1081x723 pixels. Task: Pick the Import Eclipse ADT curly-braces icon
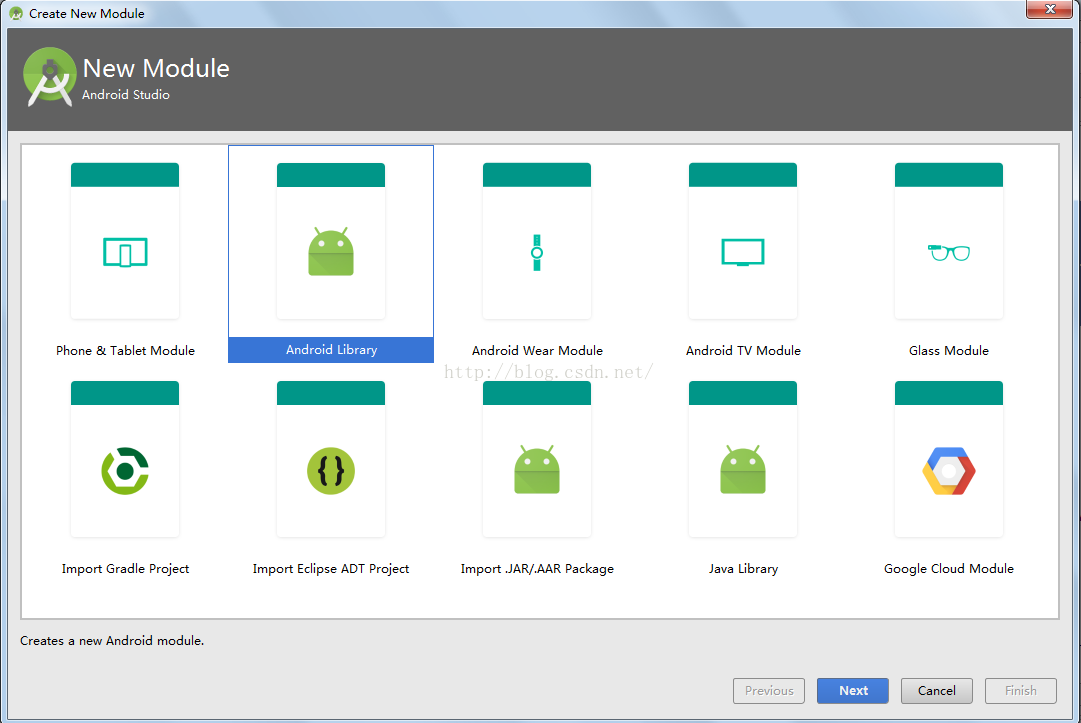pos(331,470)
